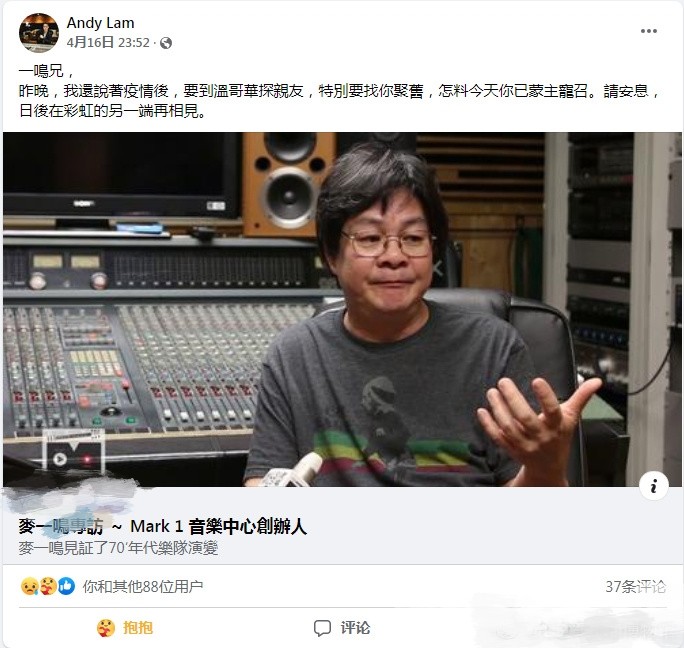Open the studio interview preview image
The image size is (684, 648).
pos(342,309)
